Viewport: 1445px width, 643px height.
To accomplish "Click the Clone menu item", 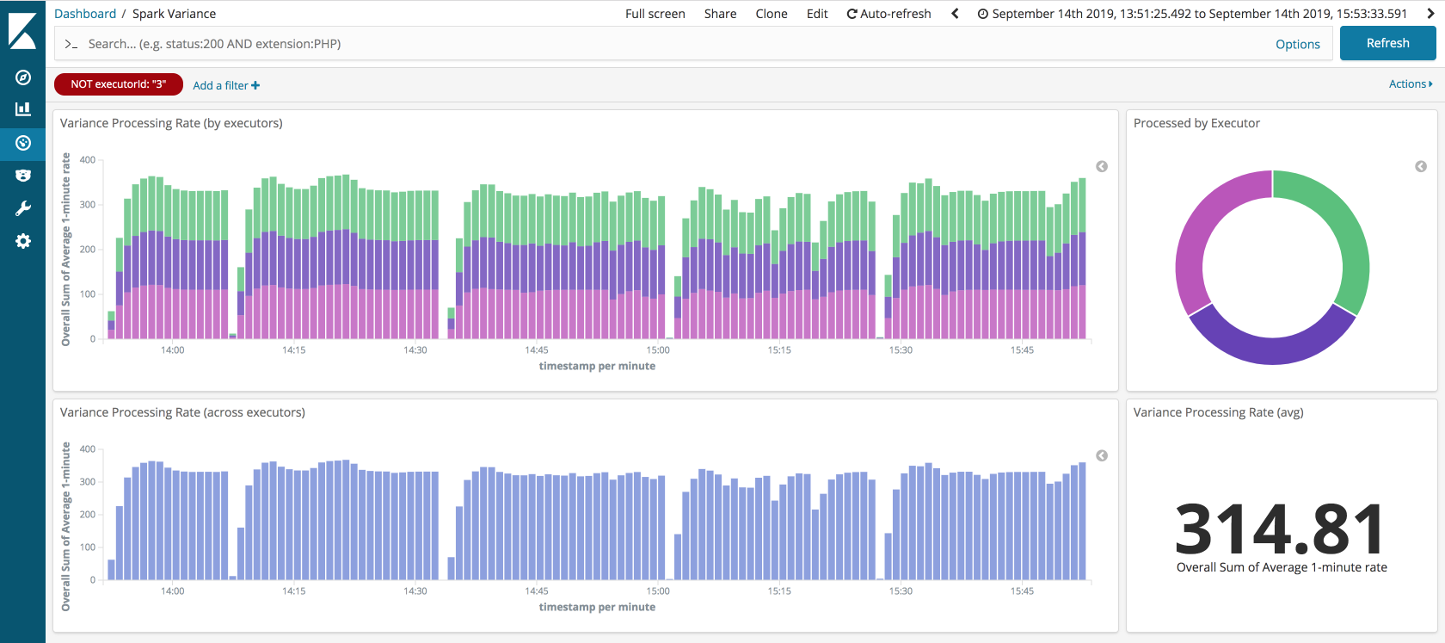I will coord(771,14).
